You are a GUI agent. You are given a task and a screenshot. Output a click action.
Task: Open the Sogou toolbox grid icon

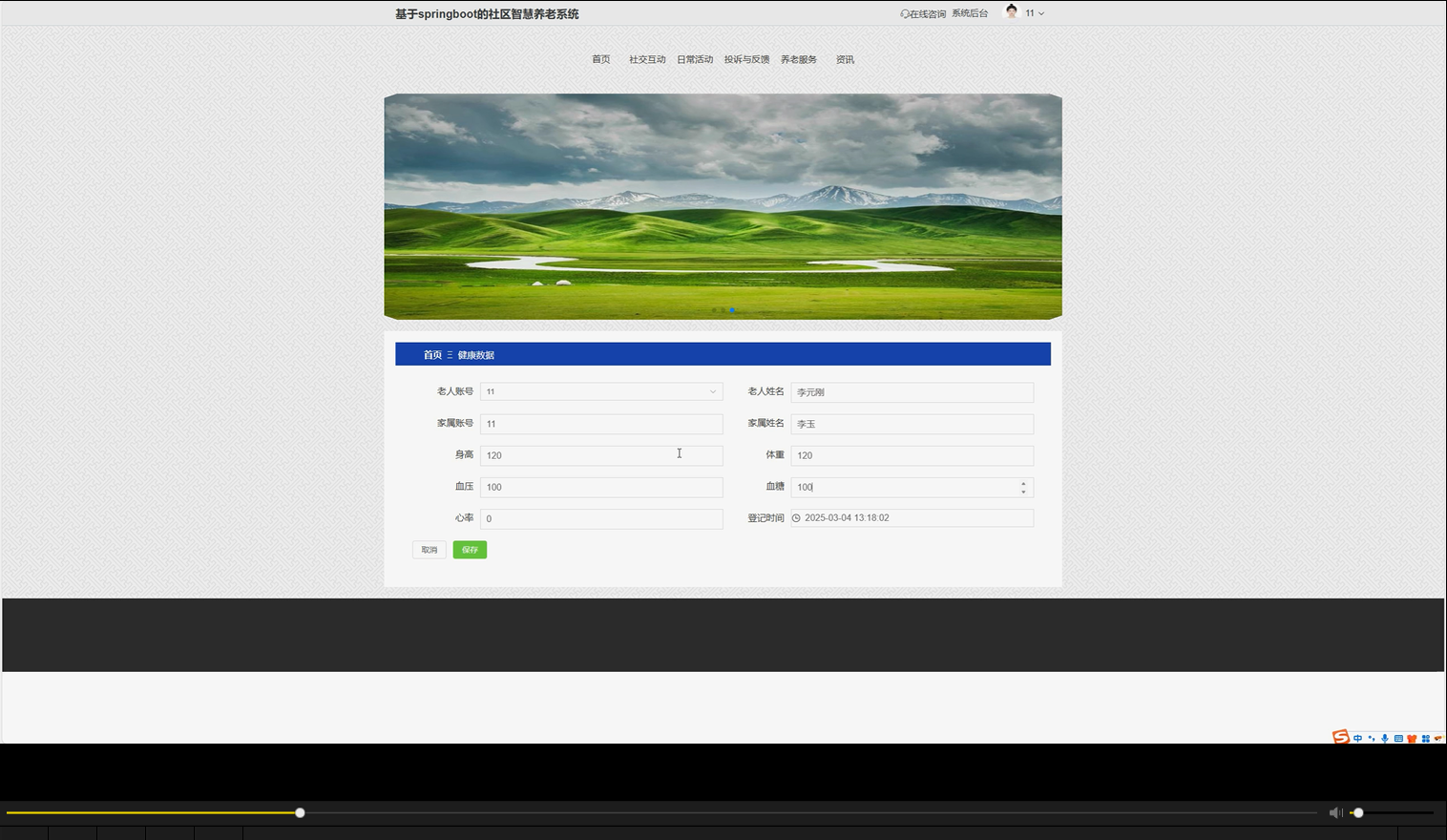point(1425,738)
